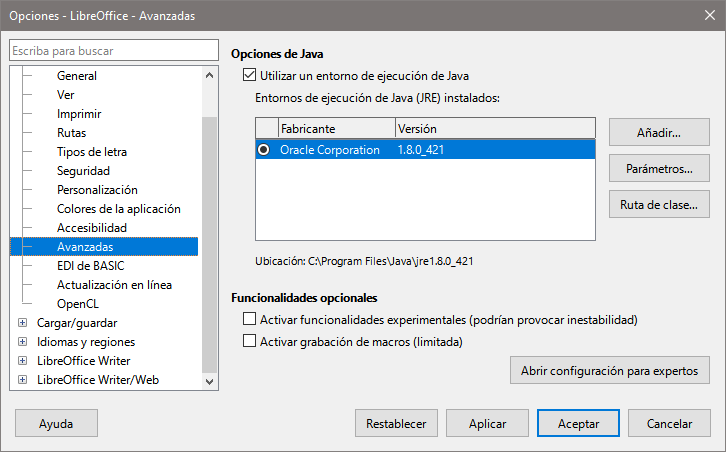The image size is (726, 452).
Task: Click the tree scrollbar up arrow
Action: pos(209,75)
